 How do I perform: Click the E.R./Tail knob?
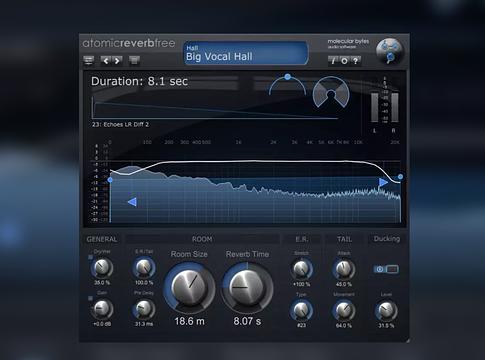coord(144,267)
